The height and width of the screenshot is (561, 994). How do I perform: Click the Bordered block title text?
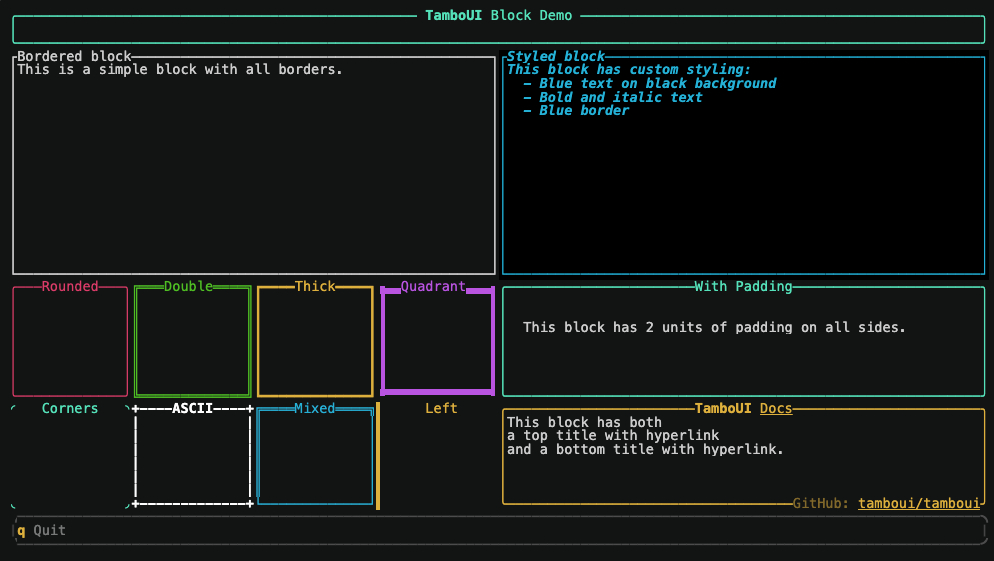tap(74, 57)
